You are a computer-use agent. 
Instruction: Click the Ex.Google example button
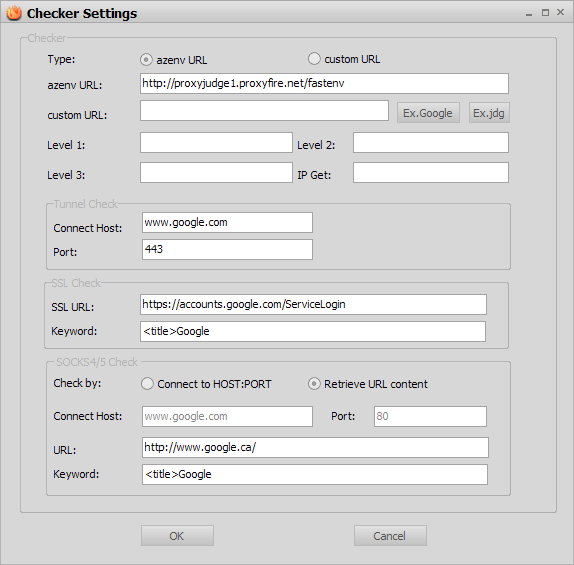point(428,113)
